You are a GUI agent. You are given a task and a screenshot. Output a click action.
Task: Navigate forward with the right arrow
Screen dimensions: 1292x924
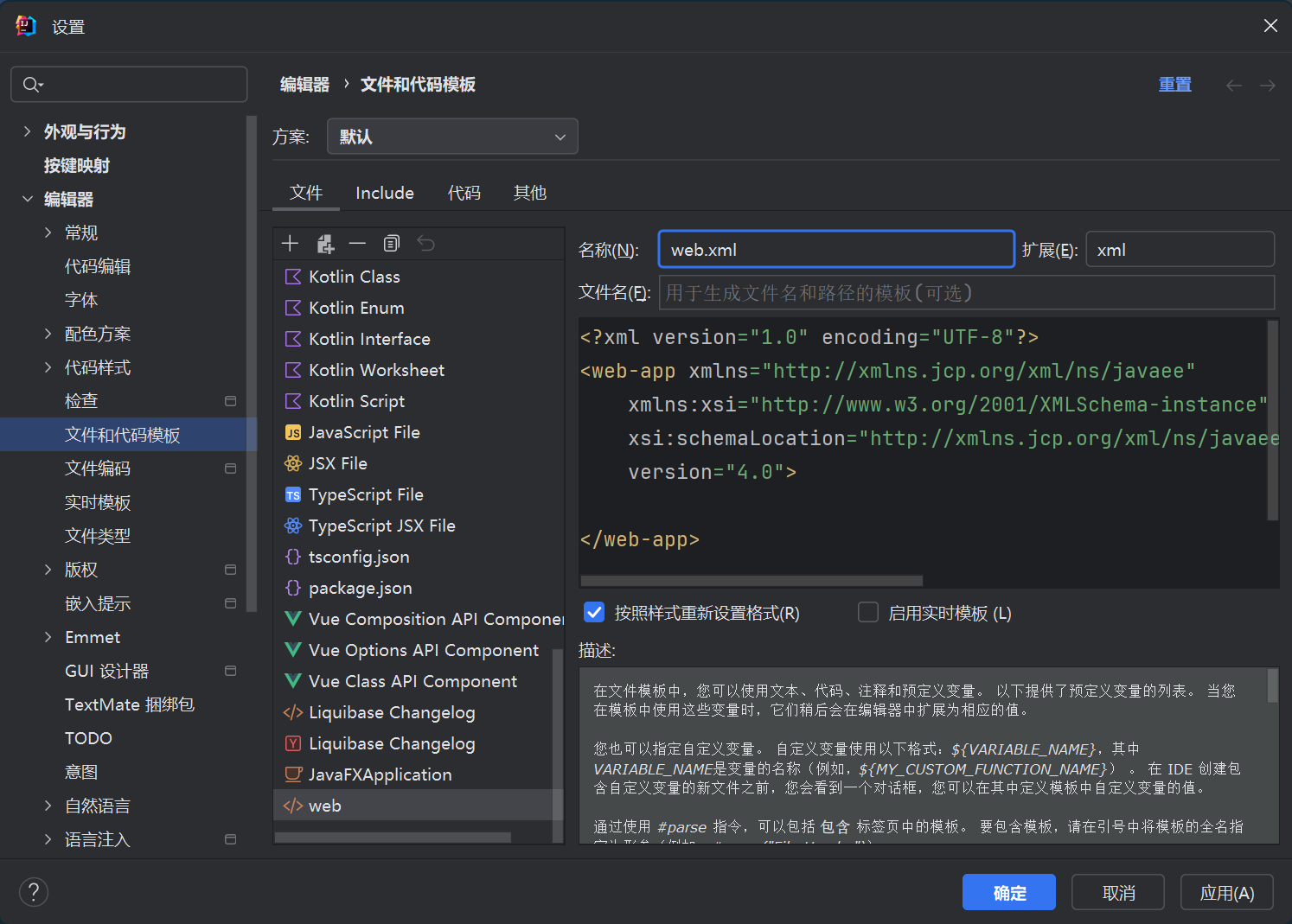click(1268, 85)
